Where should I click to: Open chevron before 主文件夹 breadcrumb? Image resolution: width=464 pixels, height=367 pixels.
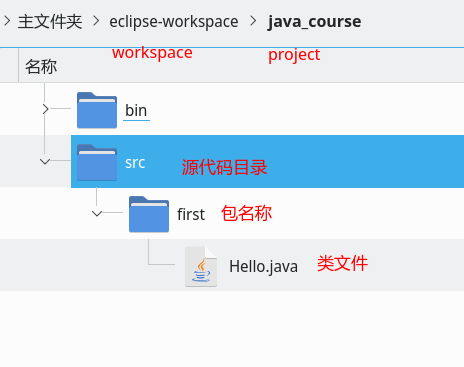7,21
